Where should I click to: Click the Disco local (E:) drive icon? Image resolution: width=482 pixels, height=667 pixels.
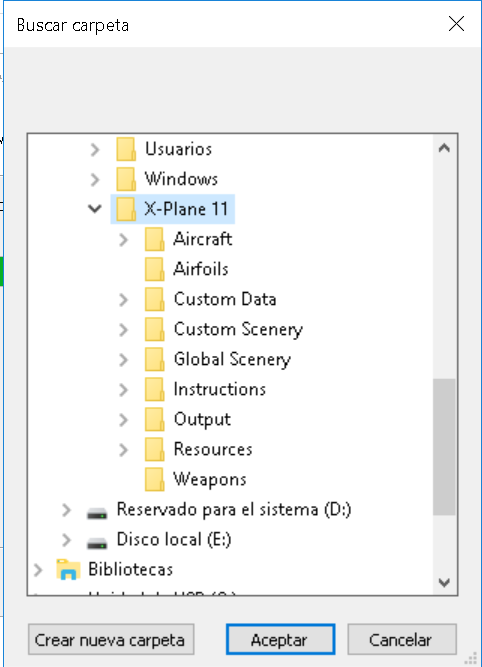[x=97, y=543]
